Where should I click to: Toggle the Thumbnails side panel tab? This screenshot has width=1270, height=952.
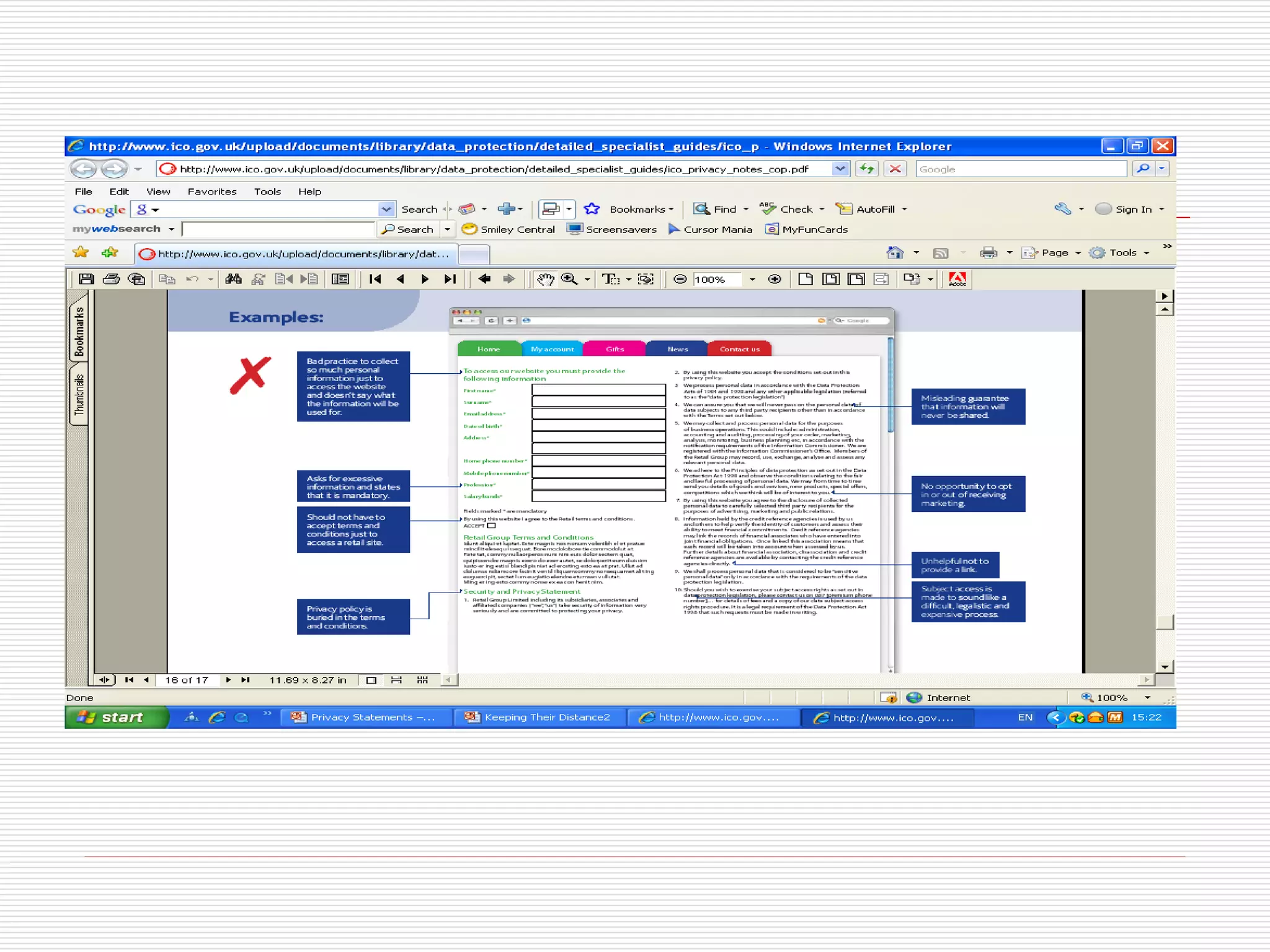click(x=79, y=395)
